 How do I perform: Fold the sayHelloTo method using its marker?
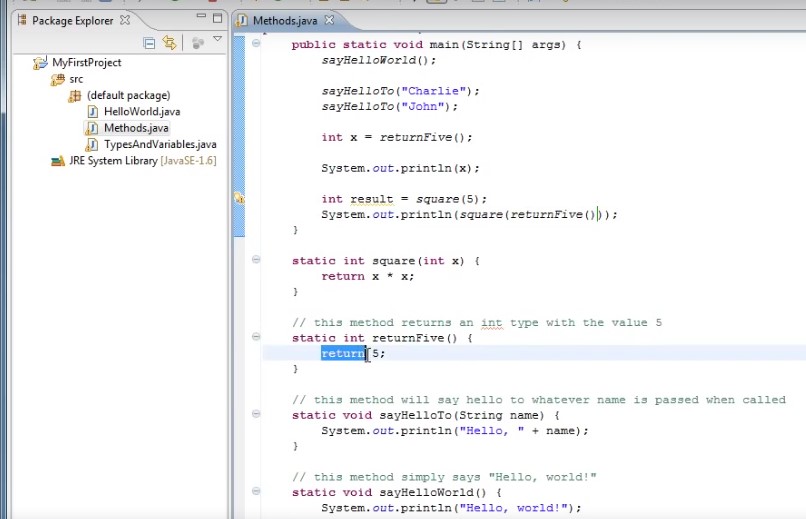click(256, 415)
